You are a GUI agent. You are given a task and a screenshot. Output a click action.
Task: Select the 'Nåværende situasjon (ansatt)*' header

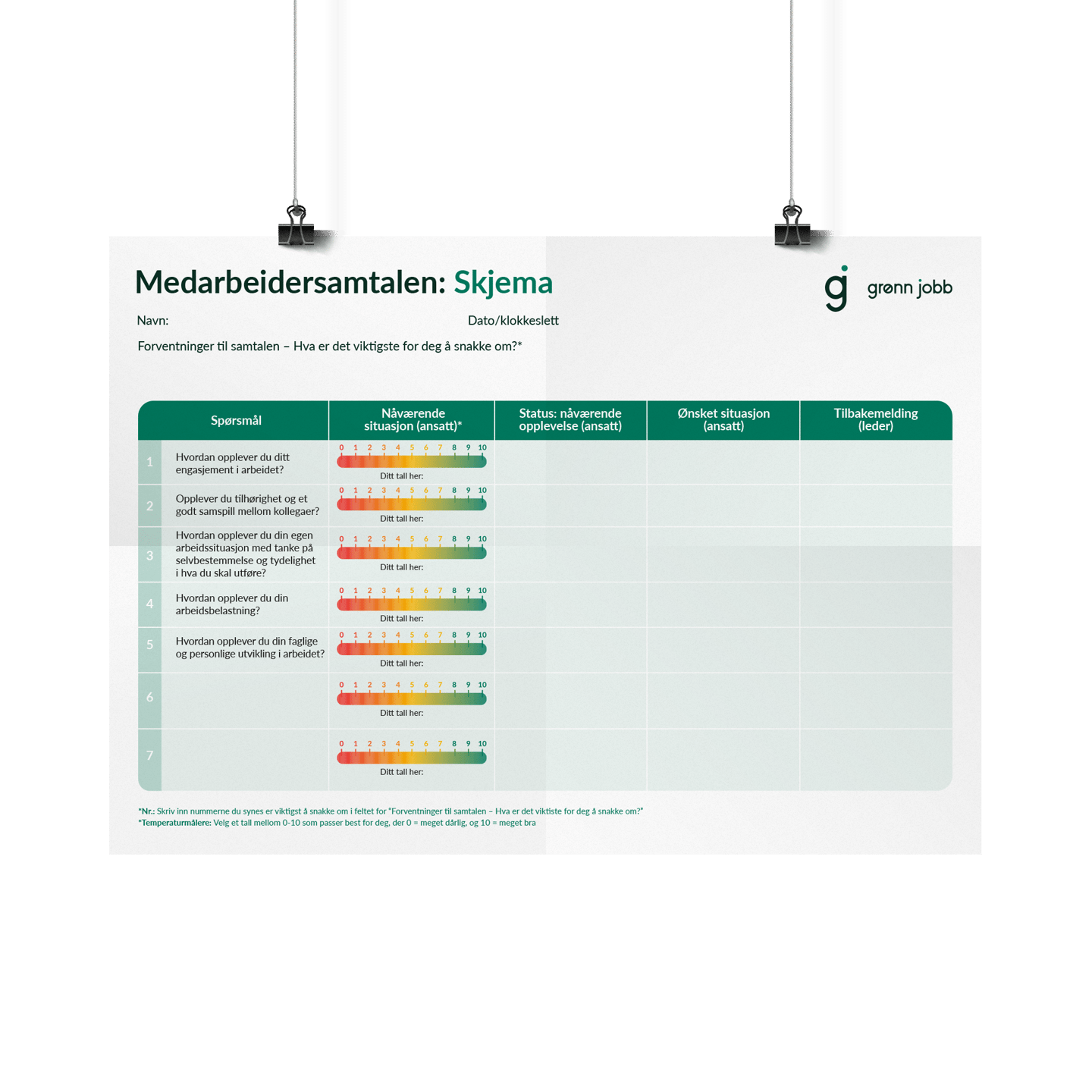[x=413, y=420]
